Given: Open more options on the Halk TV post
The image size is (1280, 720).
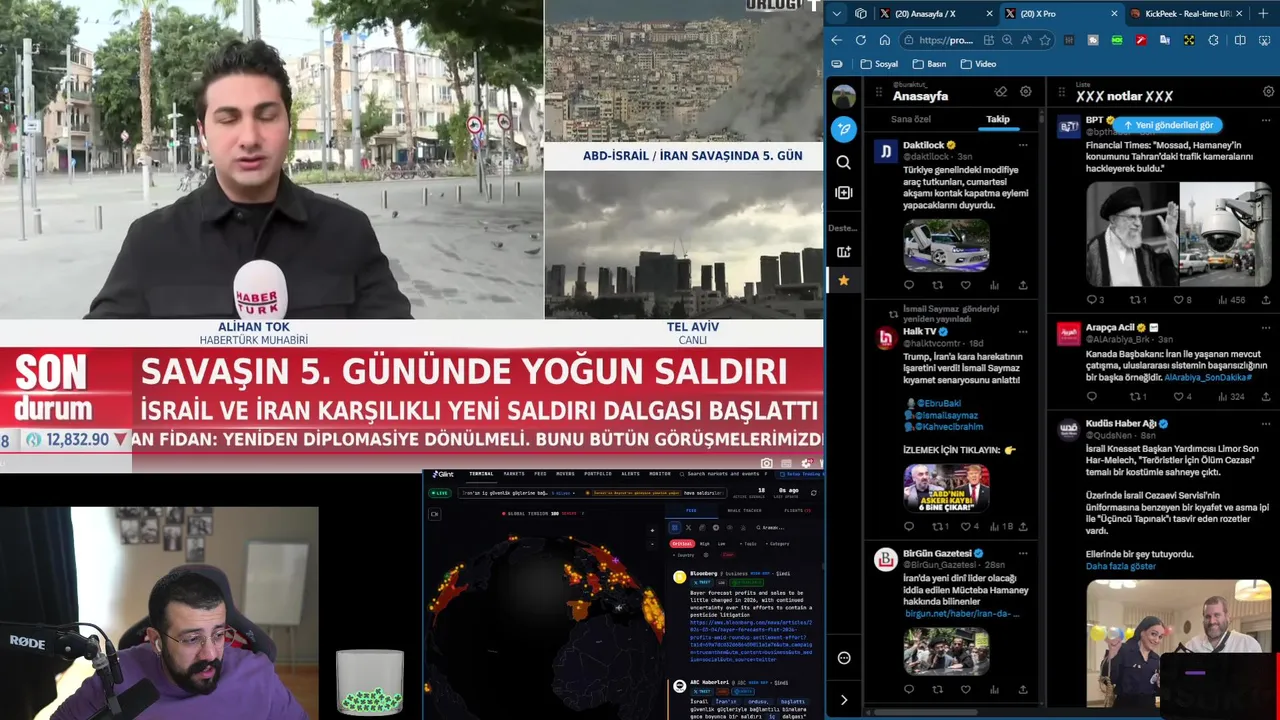Looking at the screenshot, I should click(1022, 331).
